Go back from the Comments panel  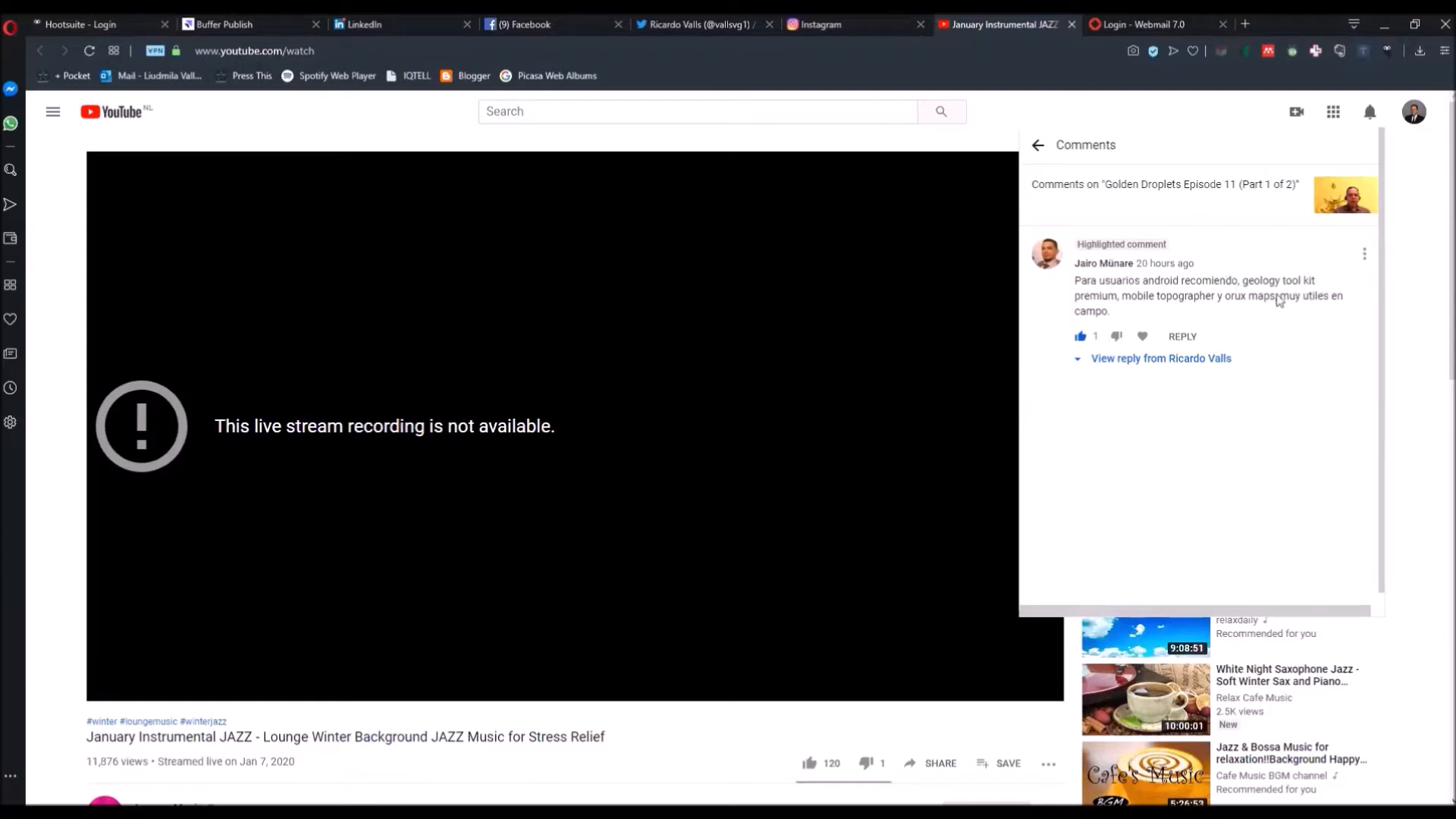pyautogui.click(x=1038, y=145)
